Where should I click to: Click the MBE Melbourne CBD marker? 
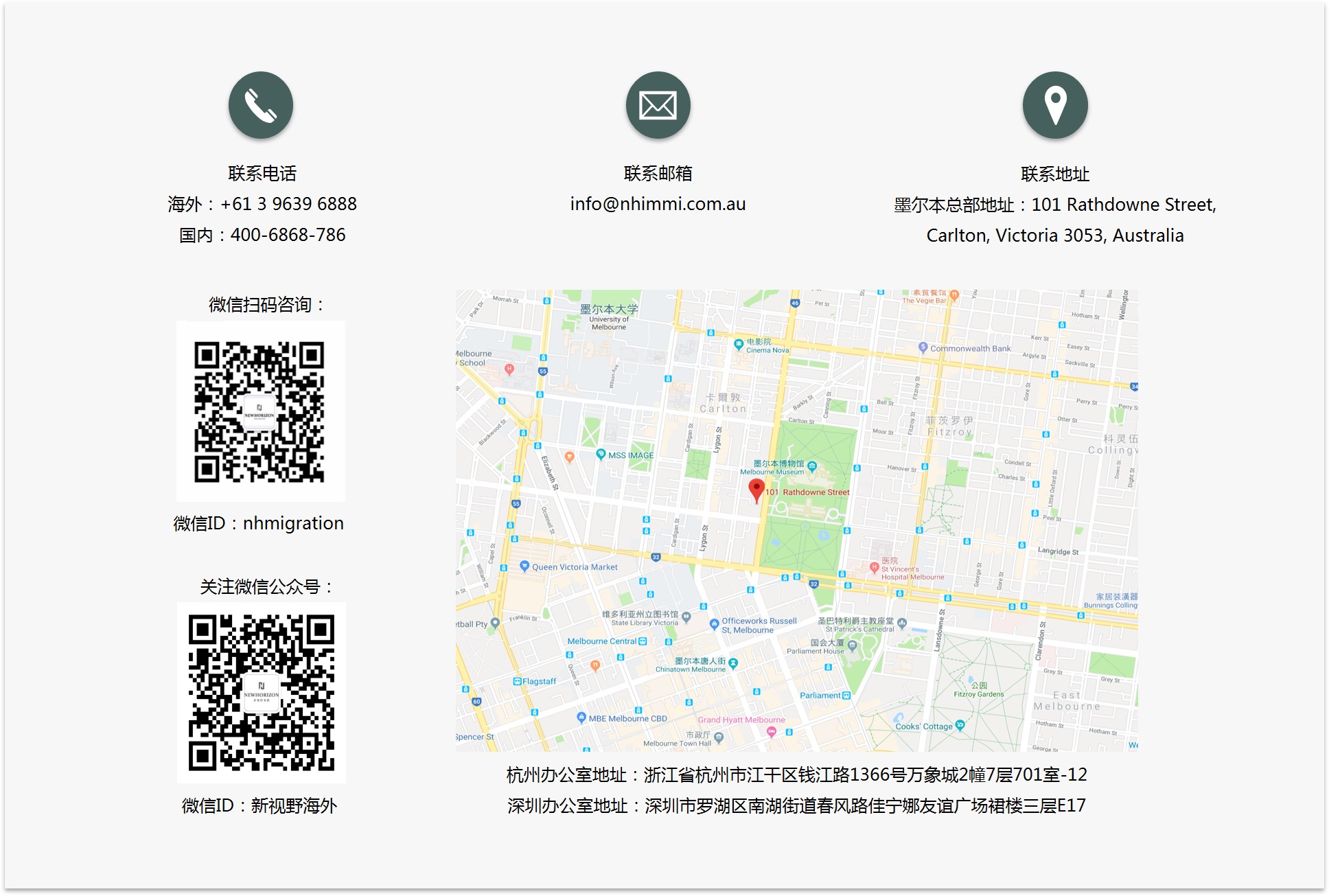tap(581, 718)
